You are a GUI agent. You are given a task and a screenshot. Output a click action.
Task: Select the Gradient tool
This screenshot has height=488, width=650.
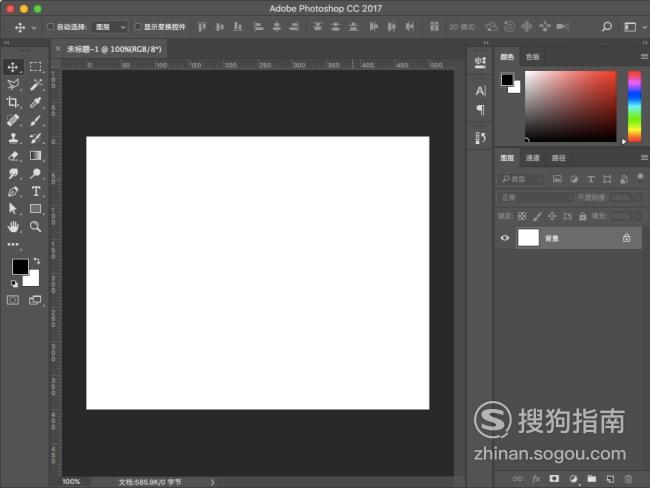pyautogui.click(x=35, y=155)
